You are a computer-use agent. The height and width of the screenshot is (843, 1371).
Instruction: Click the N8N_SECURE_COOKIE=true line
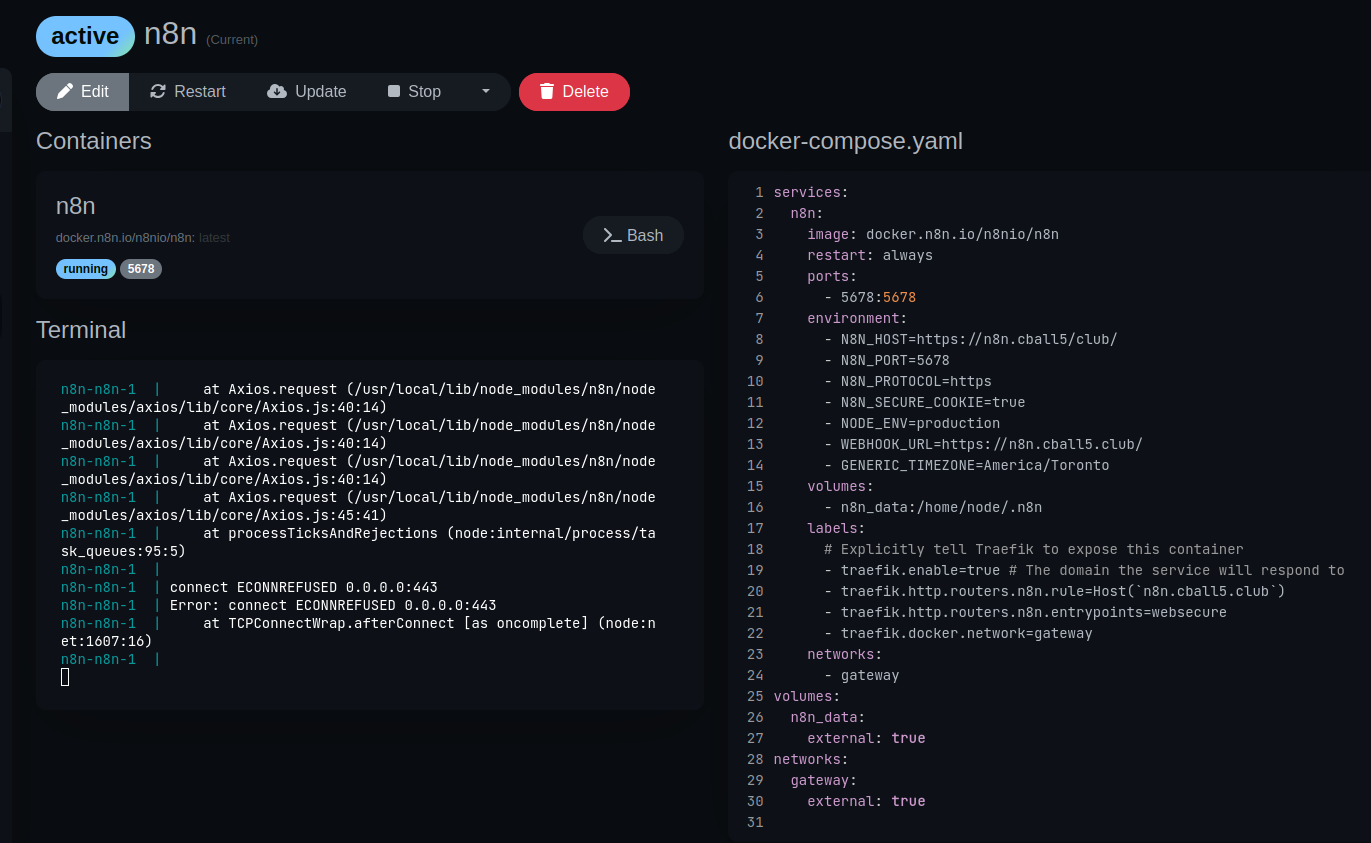tap(925, 402)
